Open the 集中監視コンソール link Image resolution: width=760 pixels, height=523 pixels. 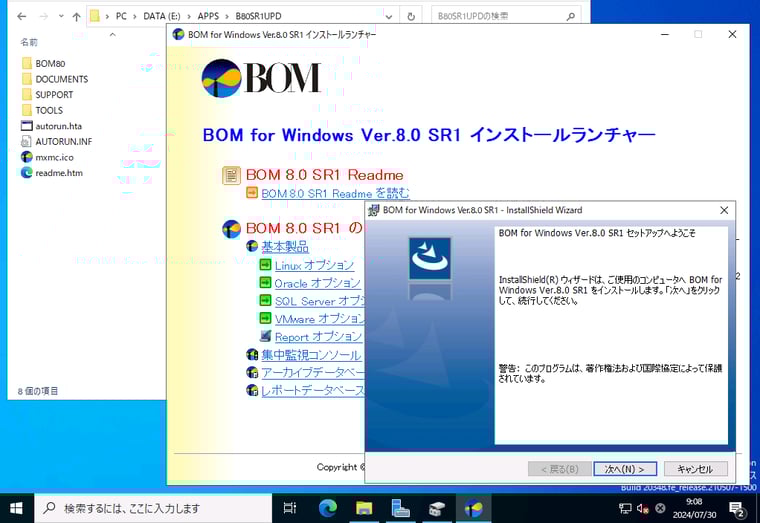point(311,355)
